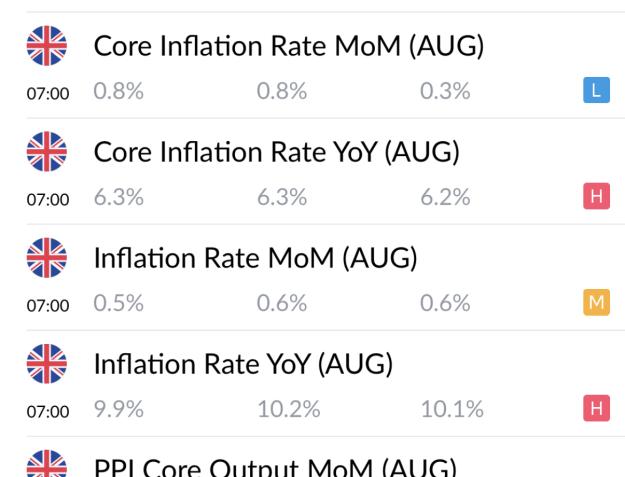Open the Core Inflation Rate YoY (AUG) event
The height and width of the screenshot is (477, 625).
(277, 152)
